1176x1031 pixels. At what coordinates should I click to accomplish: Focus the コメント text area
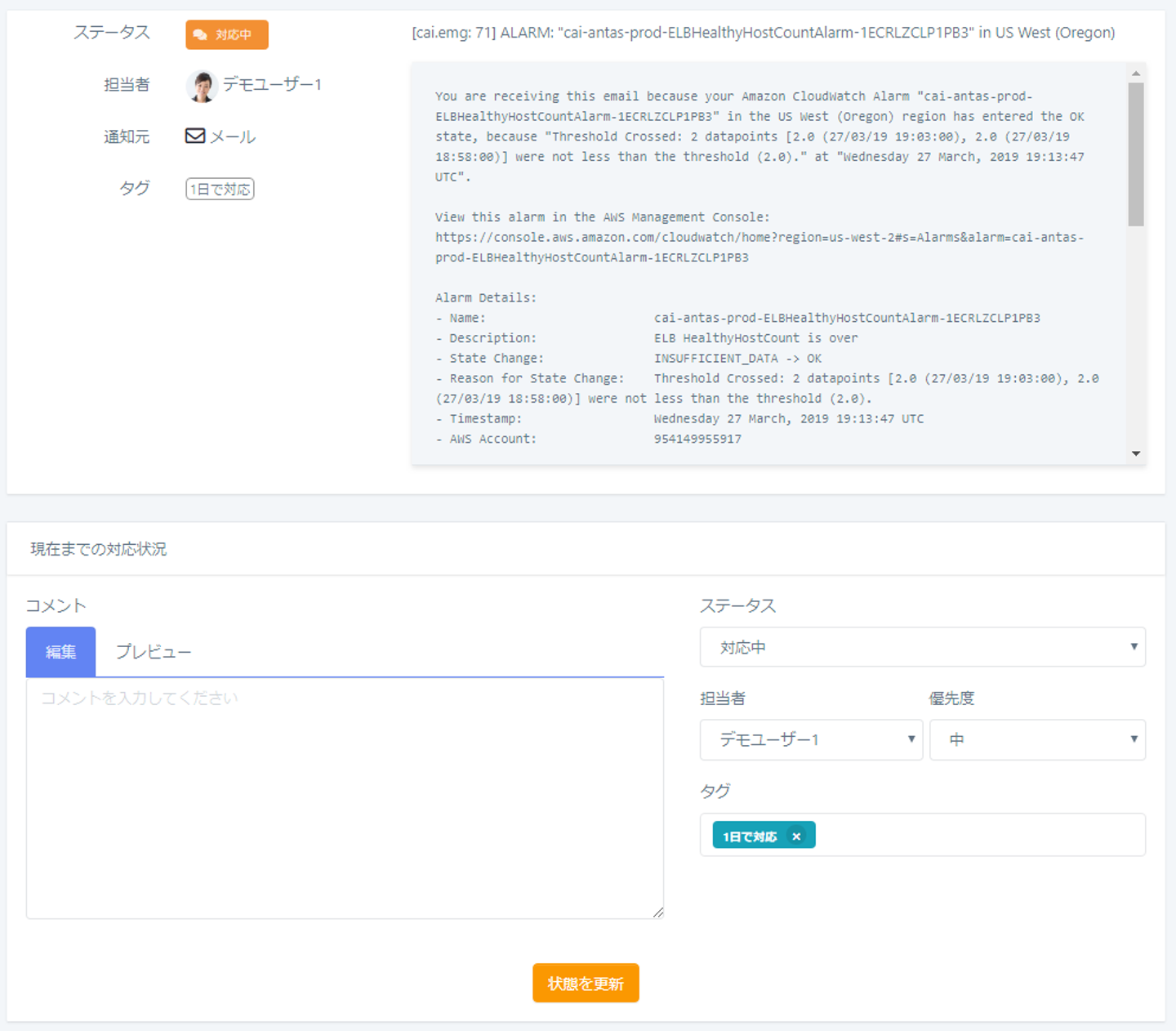point(345,798)
